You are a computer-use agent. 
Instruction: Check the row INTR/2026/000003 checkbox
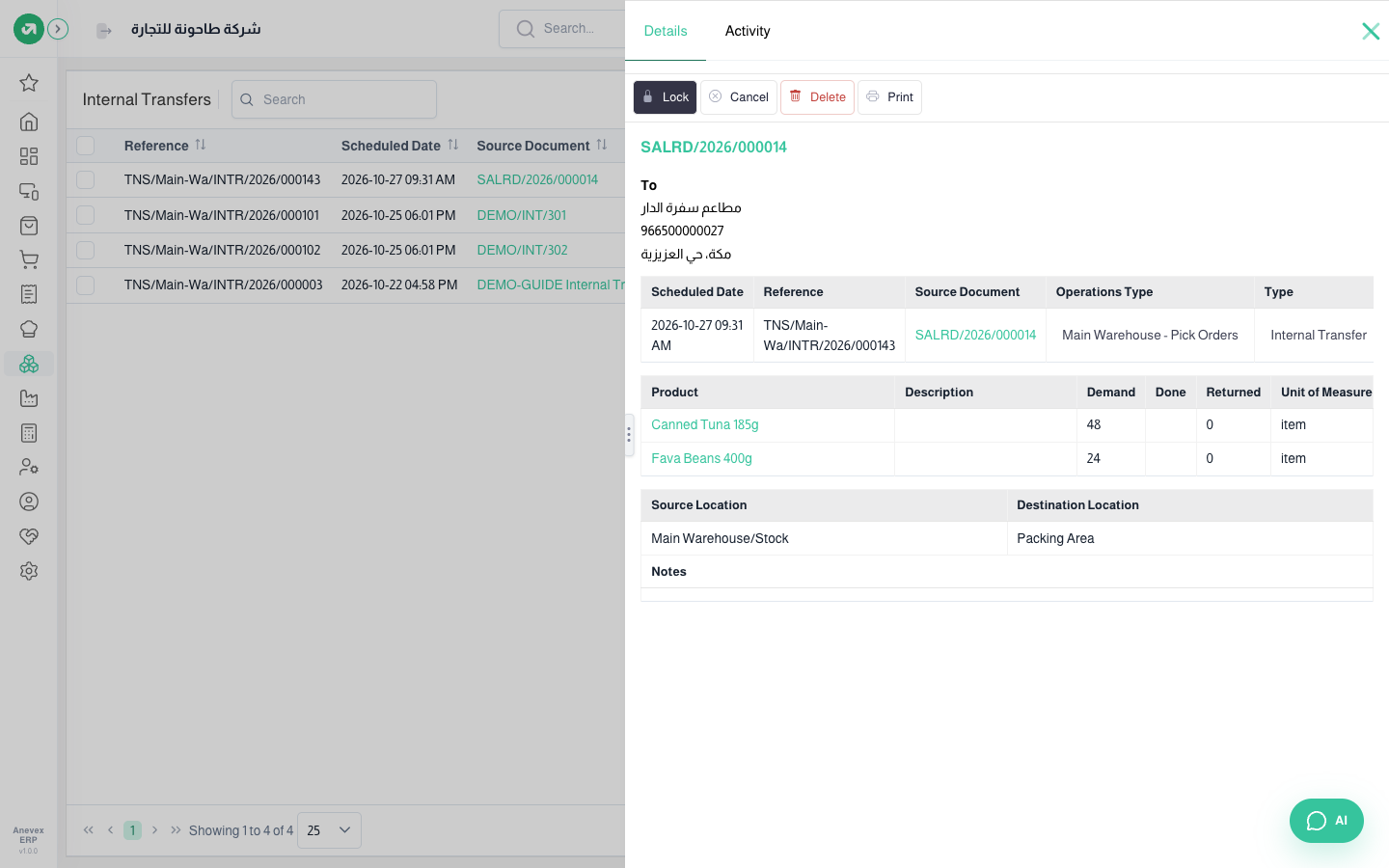point(86,285)
